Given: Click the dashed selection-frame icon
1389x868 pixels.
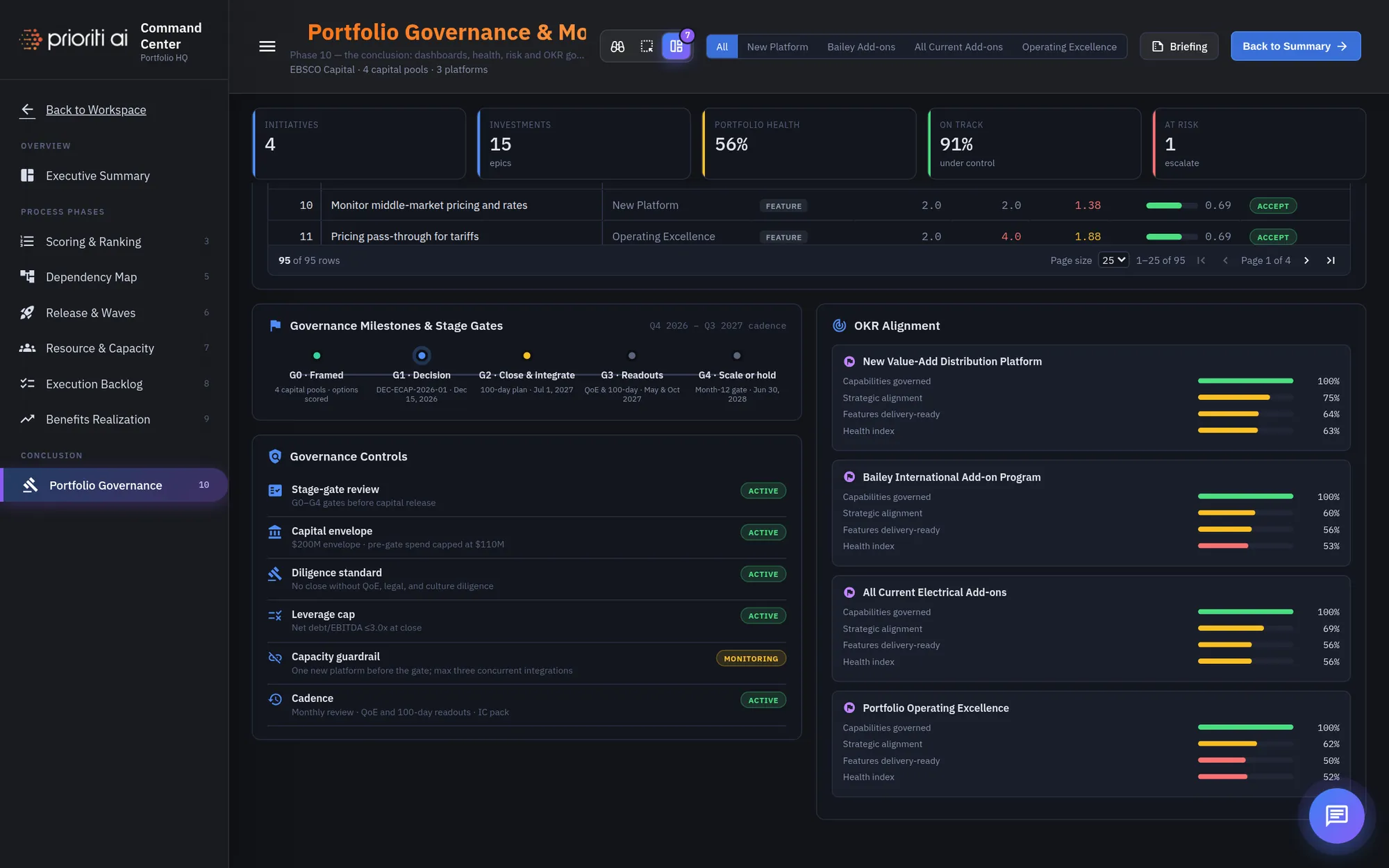Looking at the screenshot, I should (647, 47).
